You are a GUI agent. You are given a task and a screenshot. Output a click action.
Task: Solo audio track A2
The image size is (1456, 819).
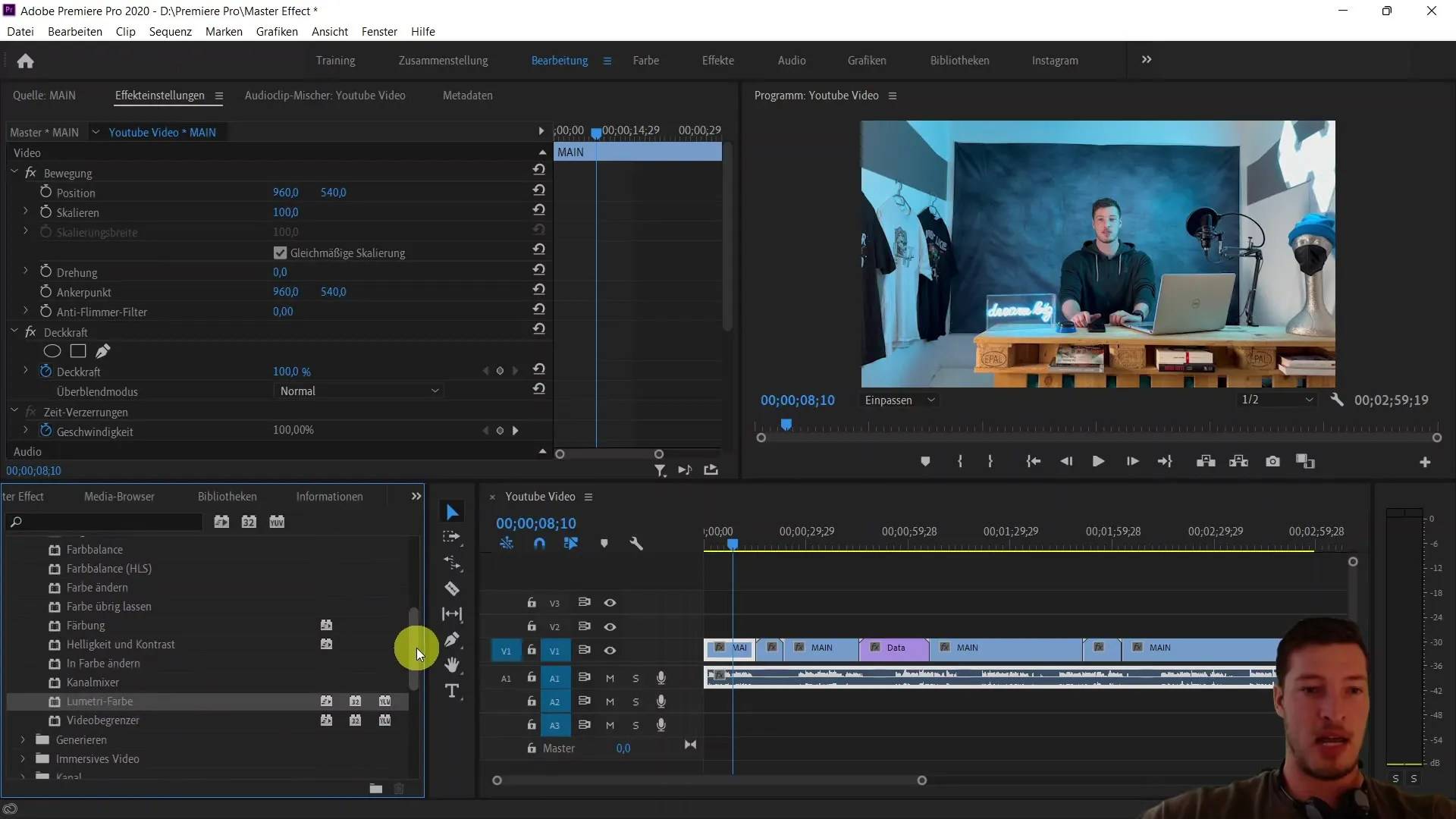(635, 702)
